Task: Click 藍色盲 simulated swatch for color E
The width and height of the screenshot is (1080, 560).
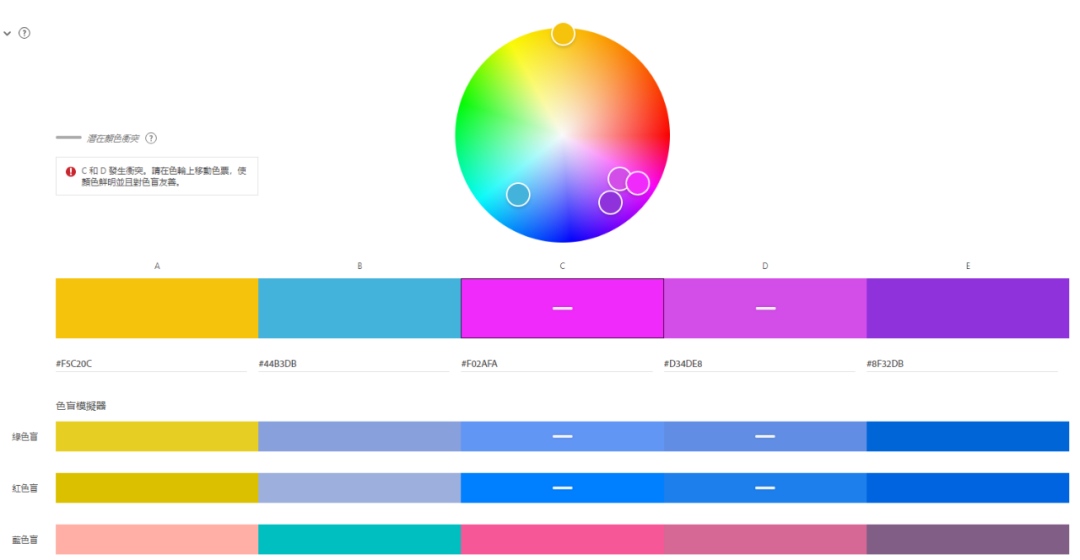Action: click(968, 539)
